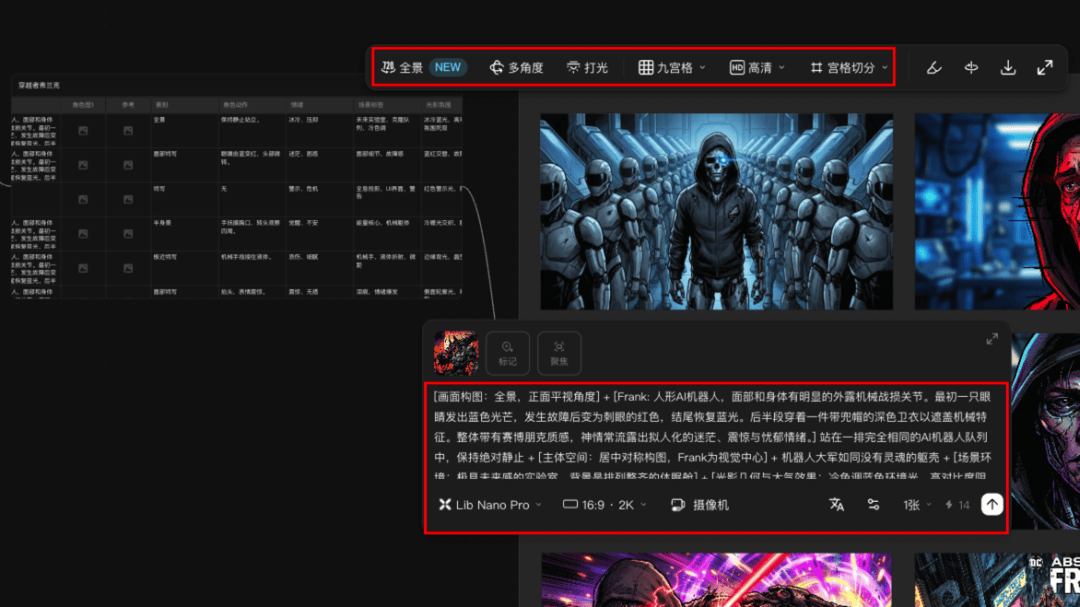Download the image via the toolbar download icon
This screenshot has width=1080, height=607.
pos(1008,68)
